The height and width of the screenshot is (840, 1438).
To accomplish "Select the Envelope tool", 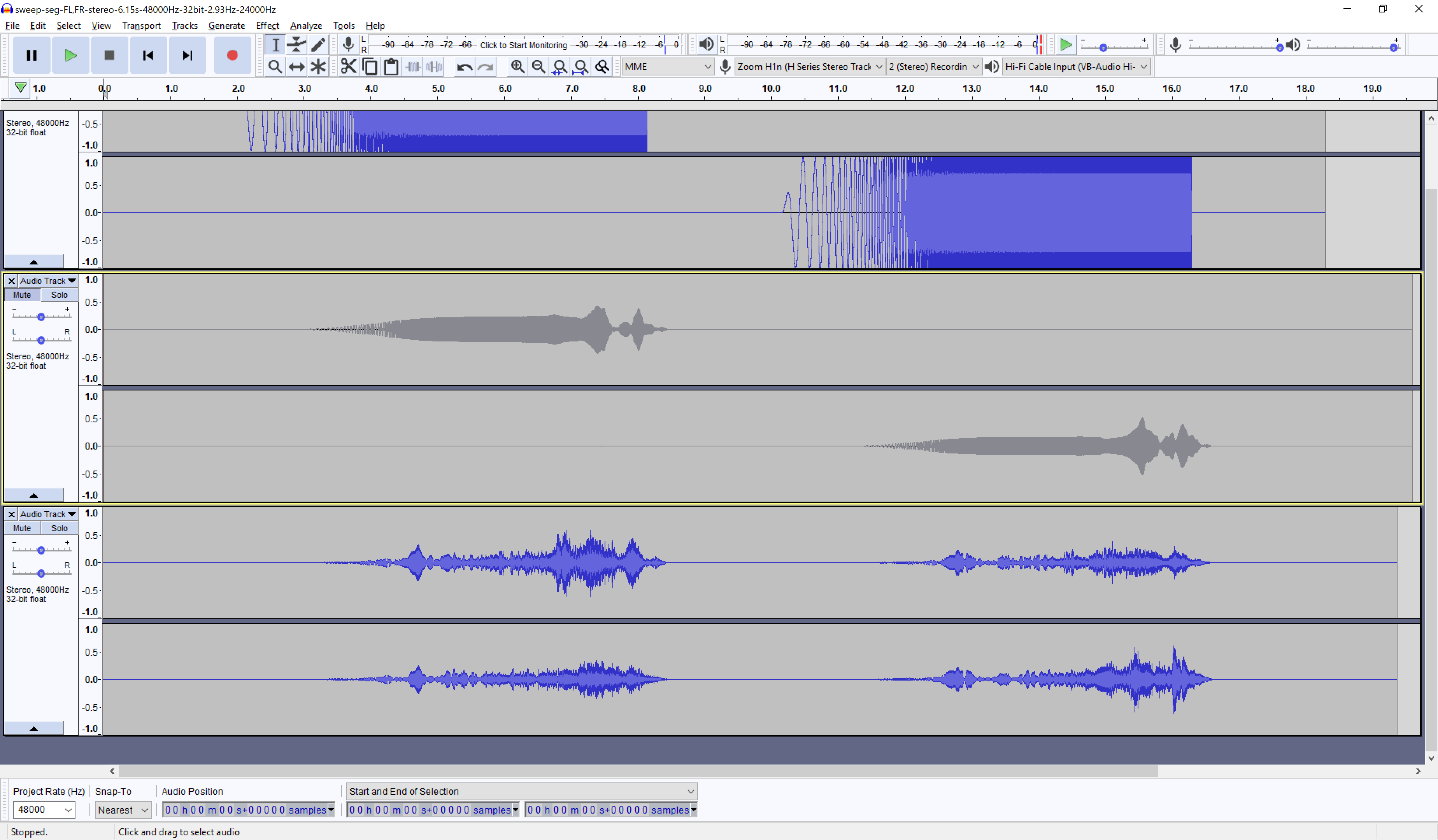I will pyautogui.click(x=296, y=44).
